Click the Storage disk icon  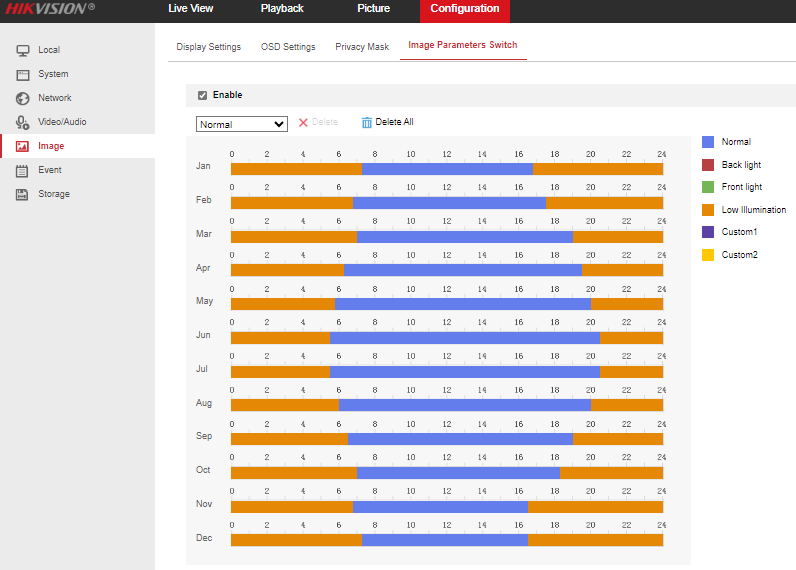(x=22, y=194)
